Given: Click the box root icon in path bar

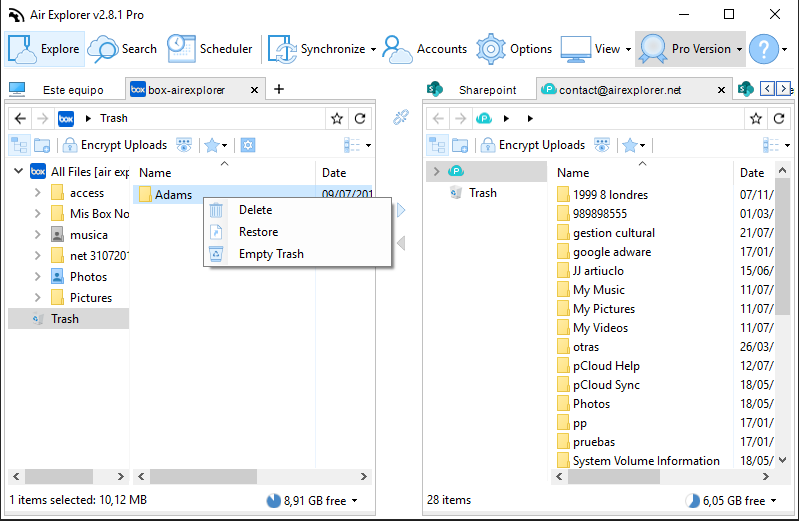Looking at the screenshot, I should [66, 119].
